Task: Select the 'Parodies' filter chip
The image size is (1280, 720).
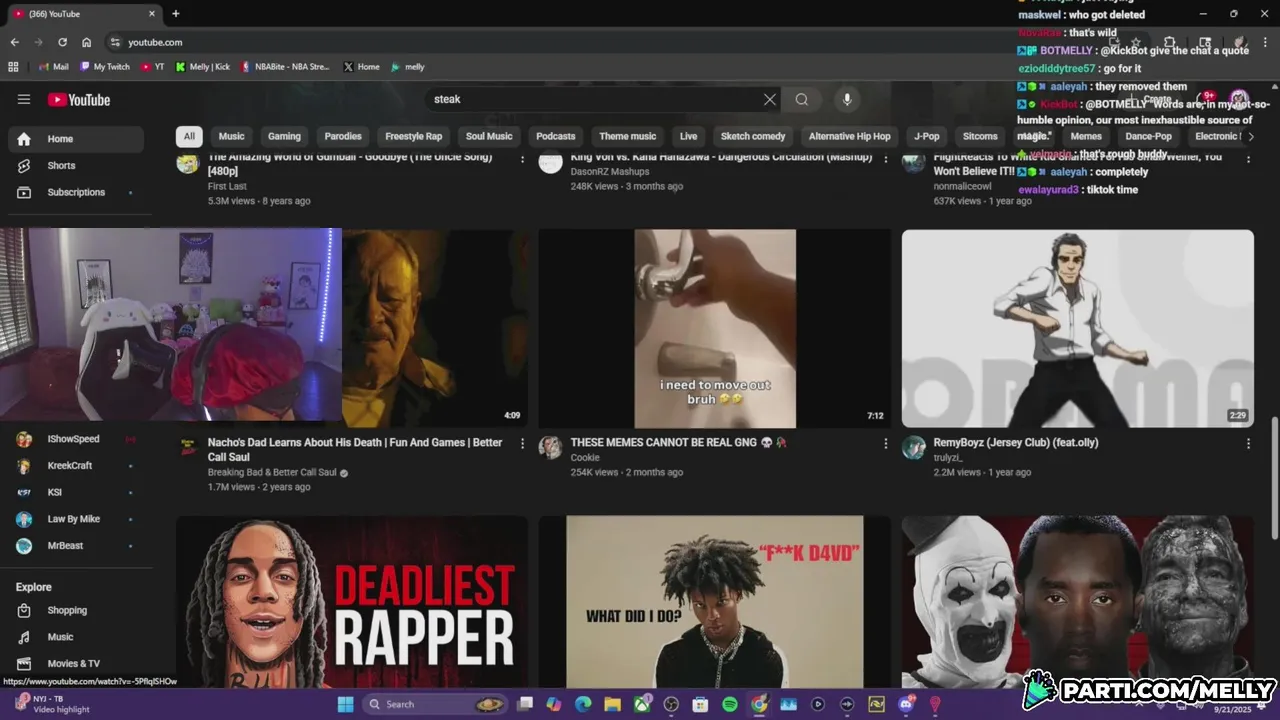Action: coord(343,136)
